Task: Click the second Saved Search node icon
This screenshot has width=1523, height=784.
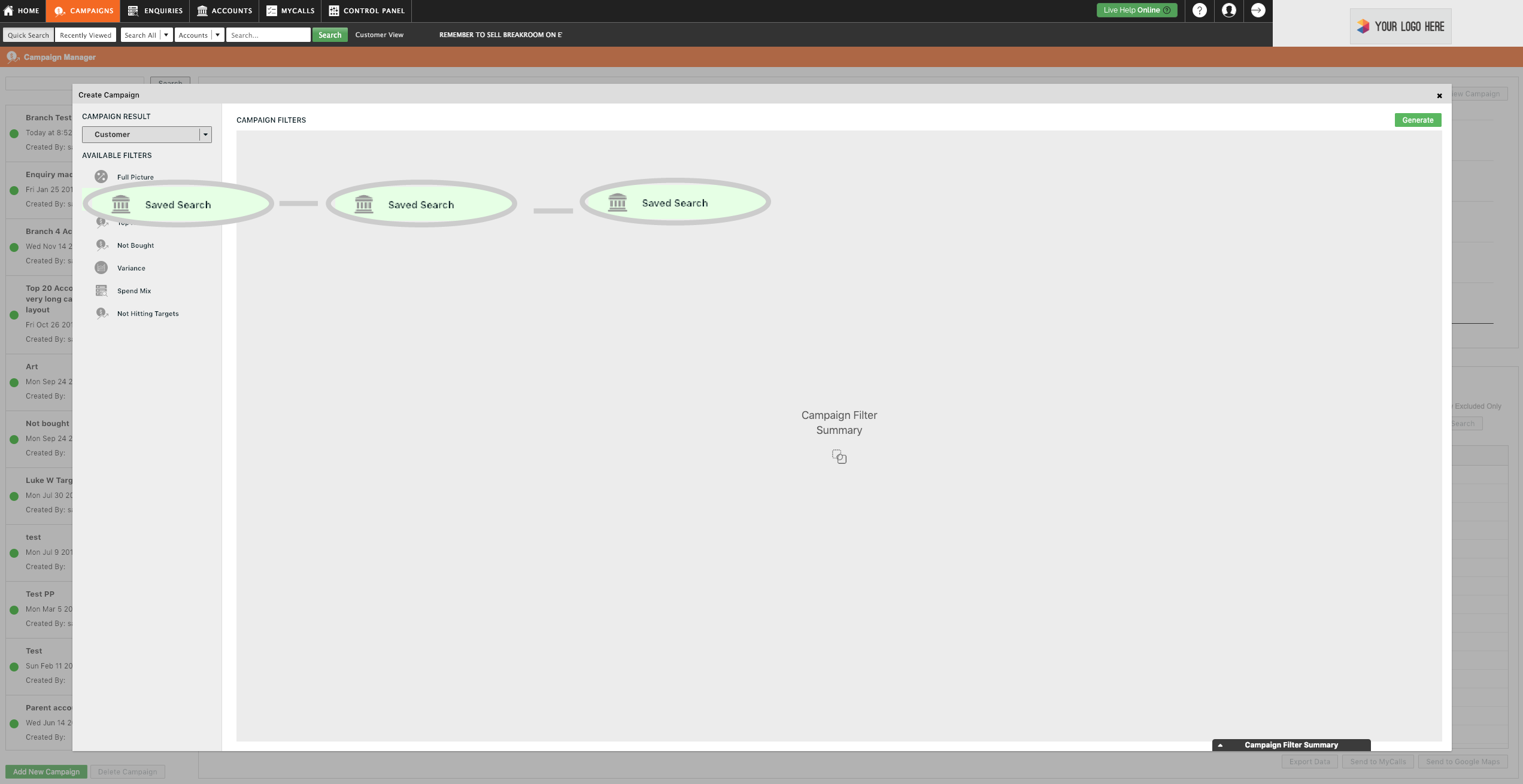Action: pyautogui.click(x=363, y=204)
